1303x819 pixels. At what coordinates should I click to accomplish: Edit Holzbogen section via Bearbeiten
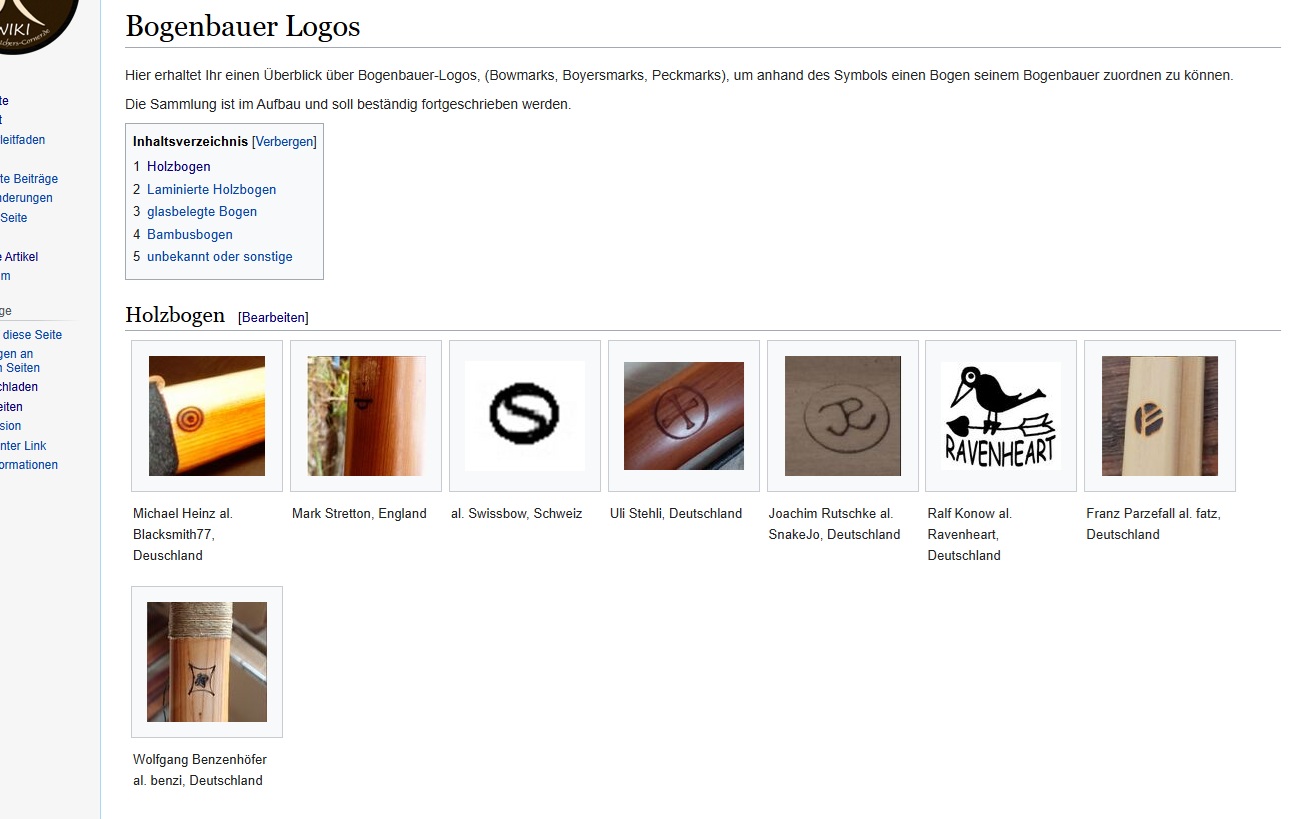pos(273,317)
